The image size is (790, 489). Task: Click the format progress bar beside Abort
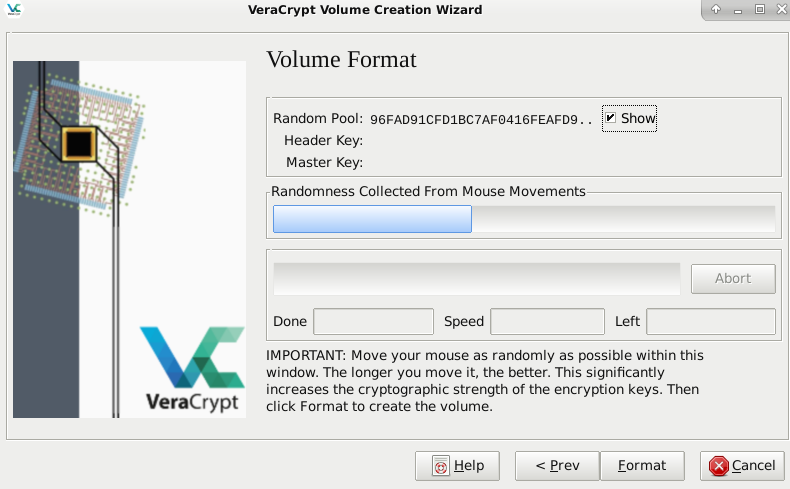[477, 278]
